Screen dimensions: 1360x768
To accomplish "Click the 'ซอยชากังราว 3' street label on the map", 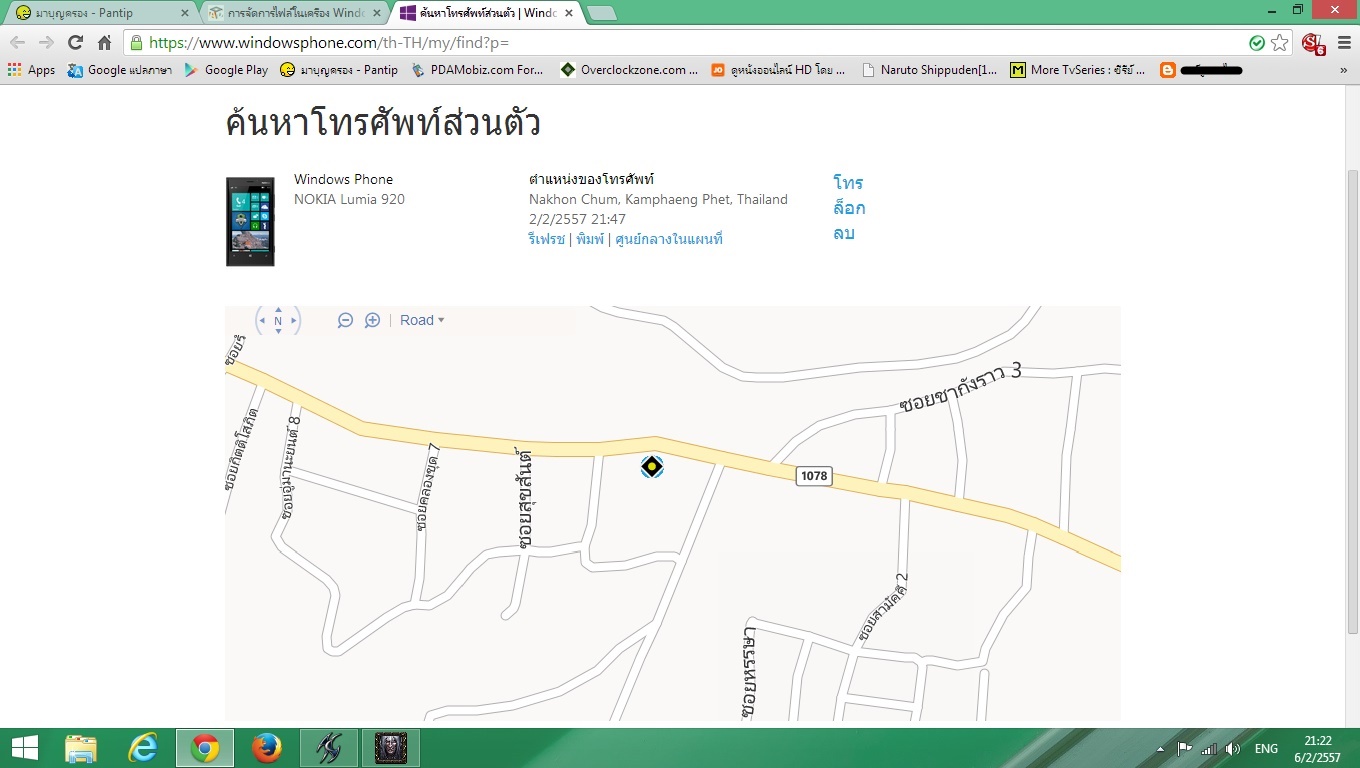I will pos(960,389).
